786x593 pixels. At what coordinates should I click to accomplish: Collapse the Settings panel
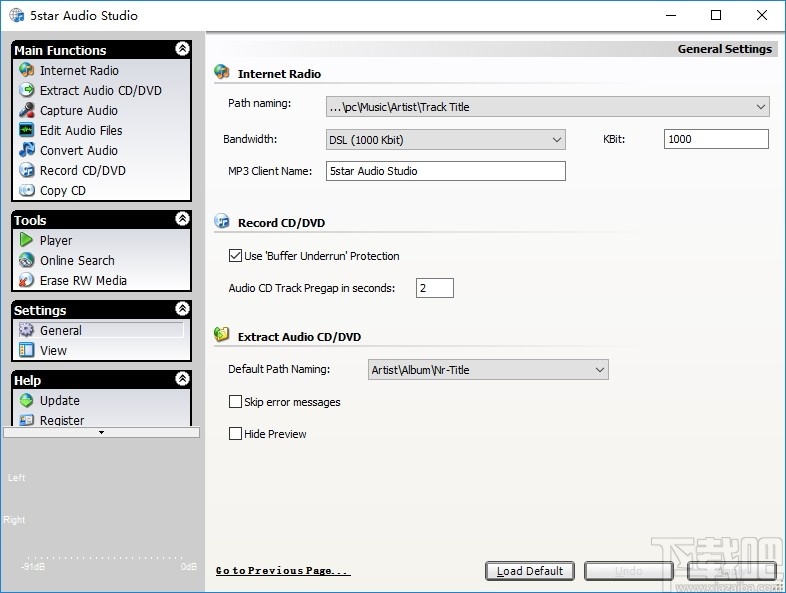tap(182, 308)
